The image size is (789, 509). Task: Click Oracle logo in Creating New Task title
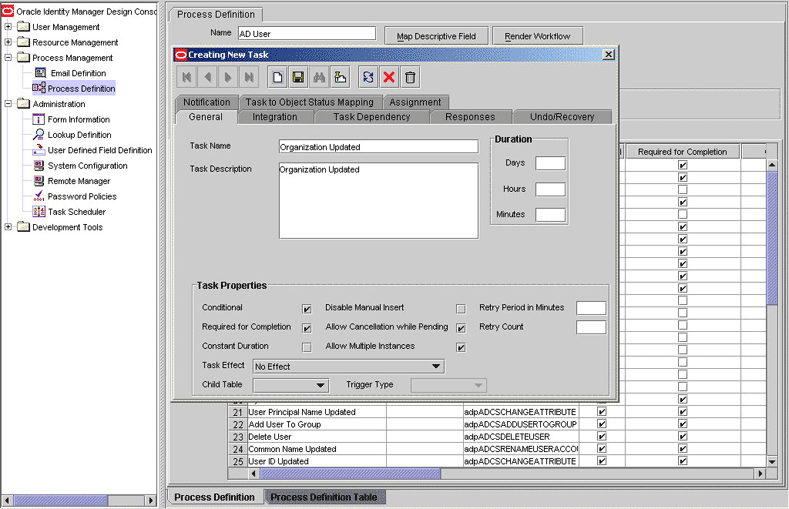[x=181, y=55]
